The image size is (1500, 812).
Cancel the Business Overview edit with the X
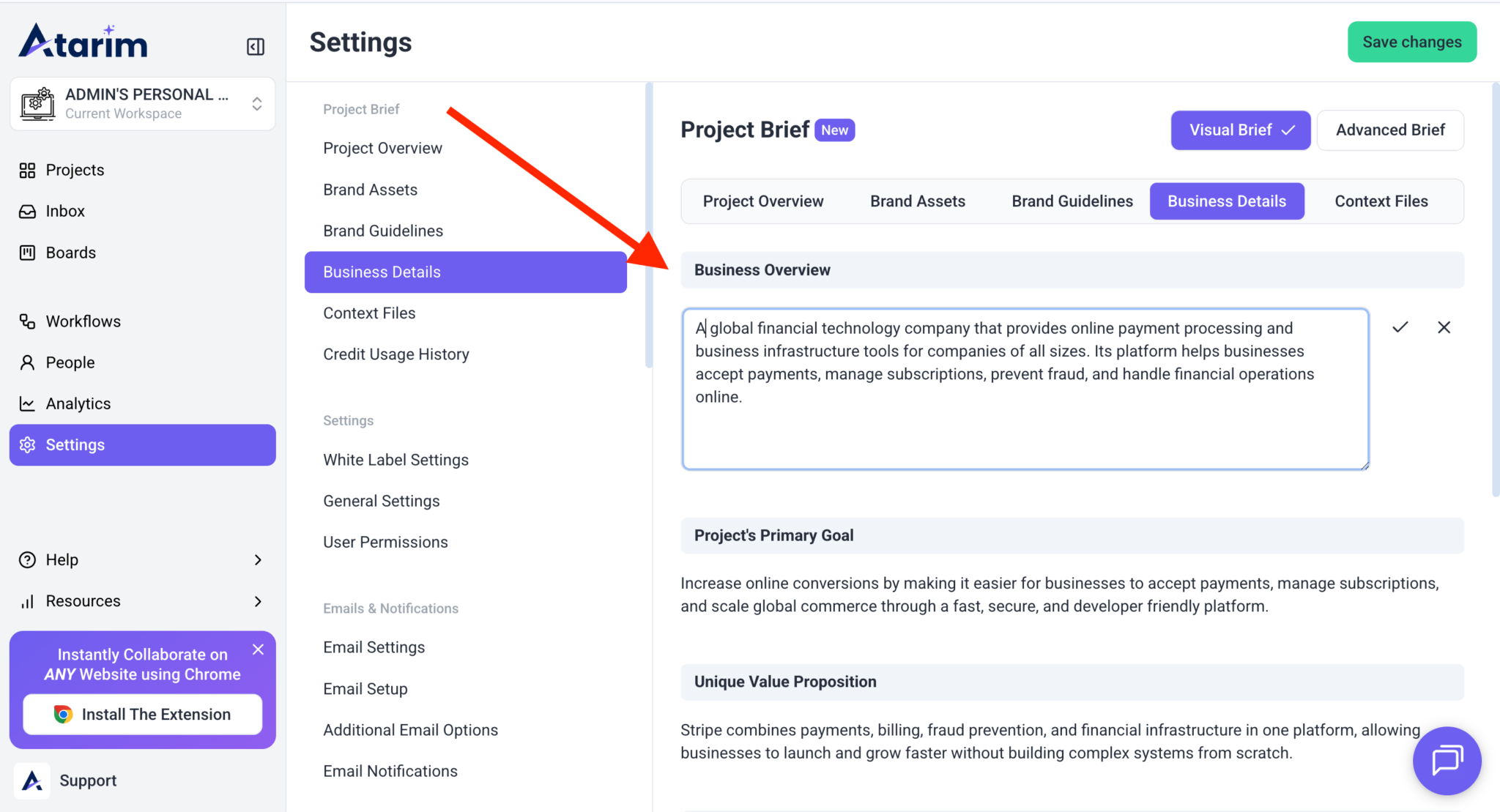point(1444,327)
